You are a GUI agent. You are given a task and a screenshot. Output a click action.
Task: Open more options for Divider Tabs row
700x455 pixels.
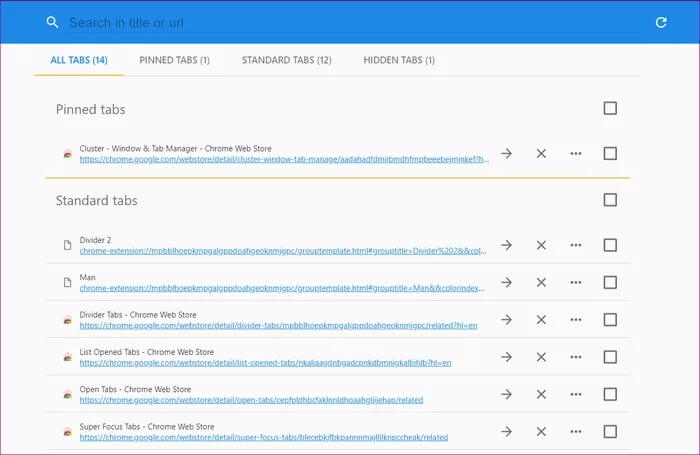[576, 320]
